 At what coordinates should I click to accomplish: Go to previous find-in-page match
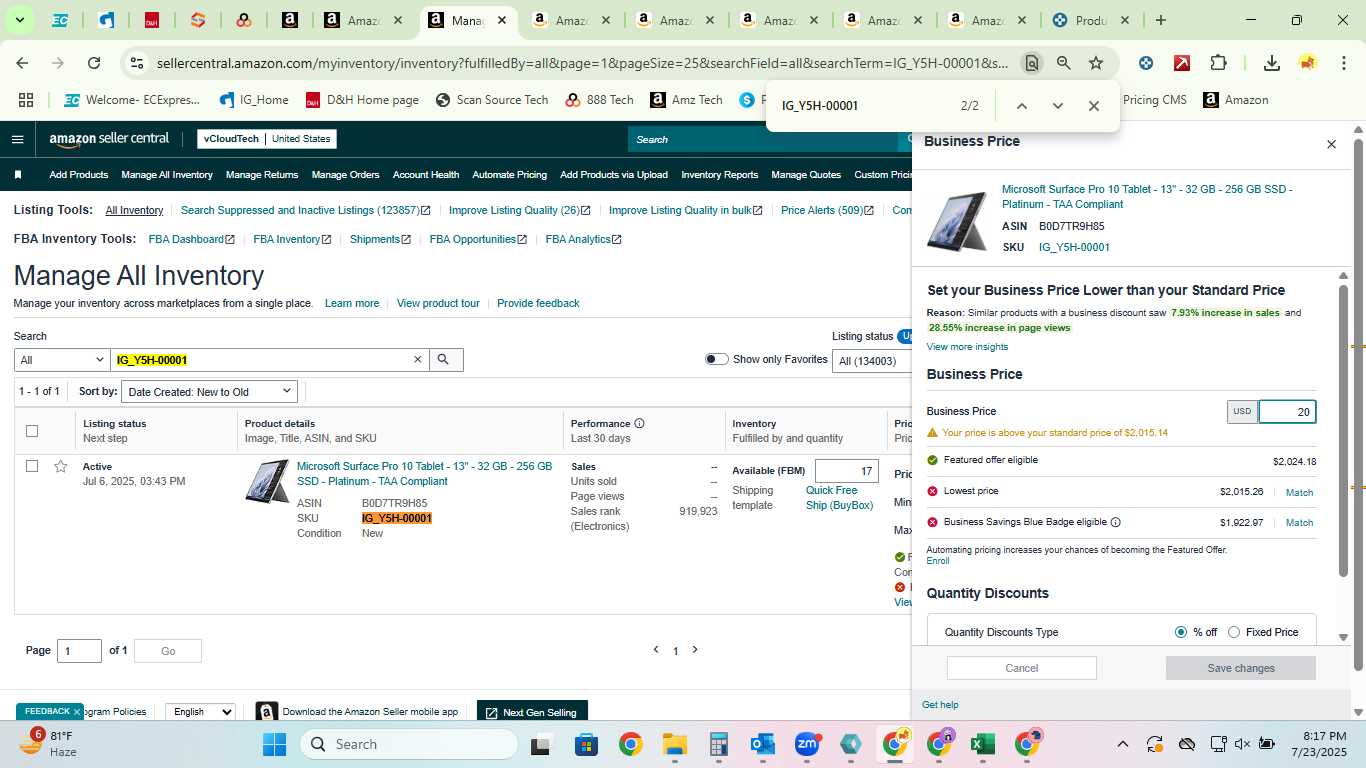tap(1021, 106)
